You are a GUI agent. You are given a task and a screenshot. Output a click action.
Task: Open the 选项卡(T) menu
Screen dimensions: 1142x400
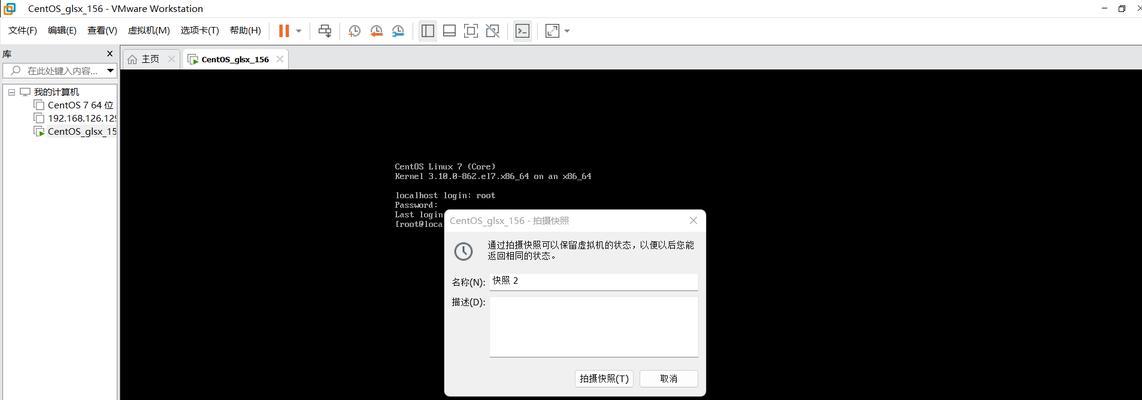click(200, 31)
